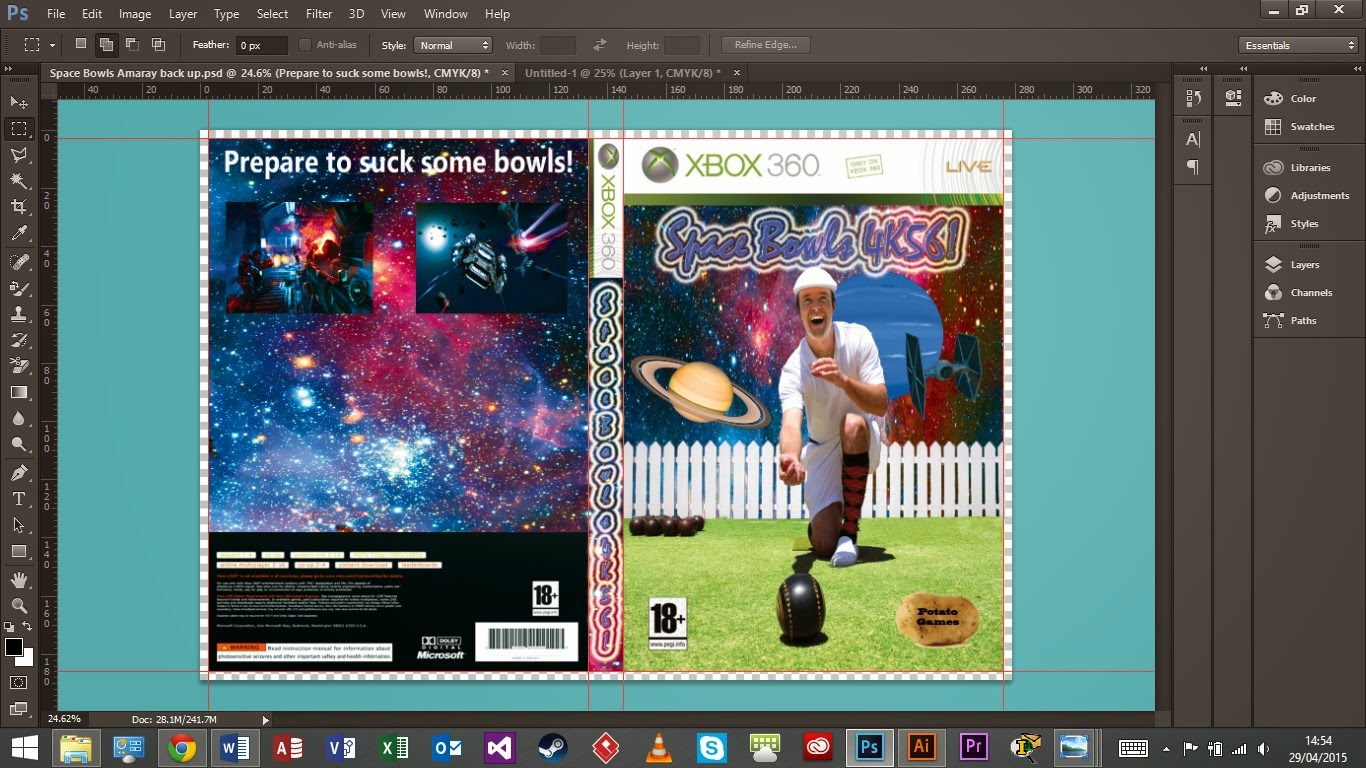Image resolution: width=1366 pixels, height=768 pixels.
Task: Select the Horizontal Type tool
Action: pos(19,499)
